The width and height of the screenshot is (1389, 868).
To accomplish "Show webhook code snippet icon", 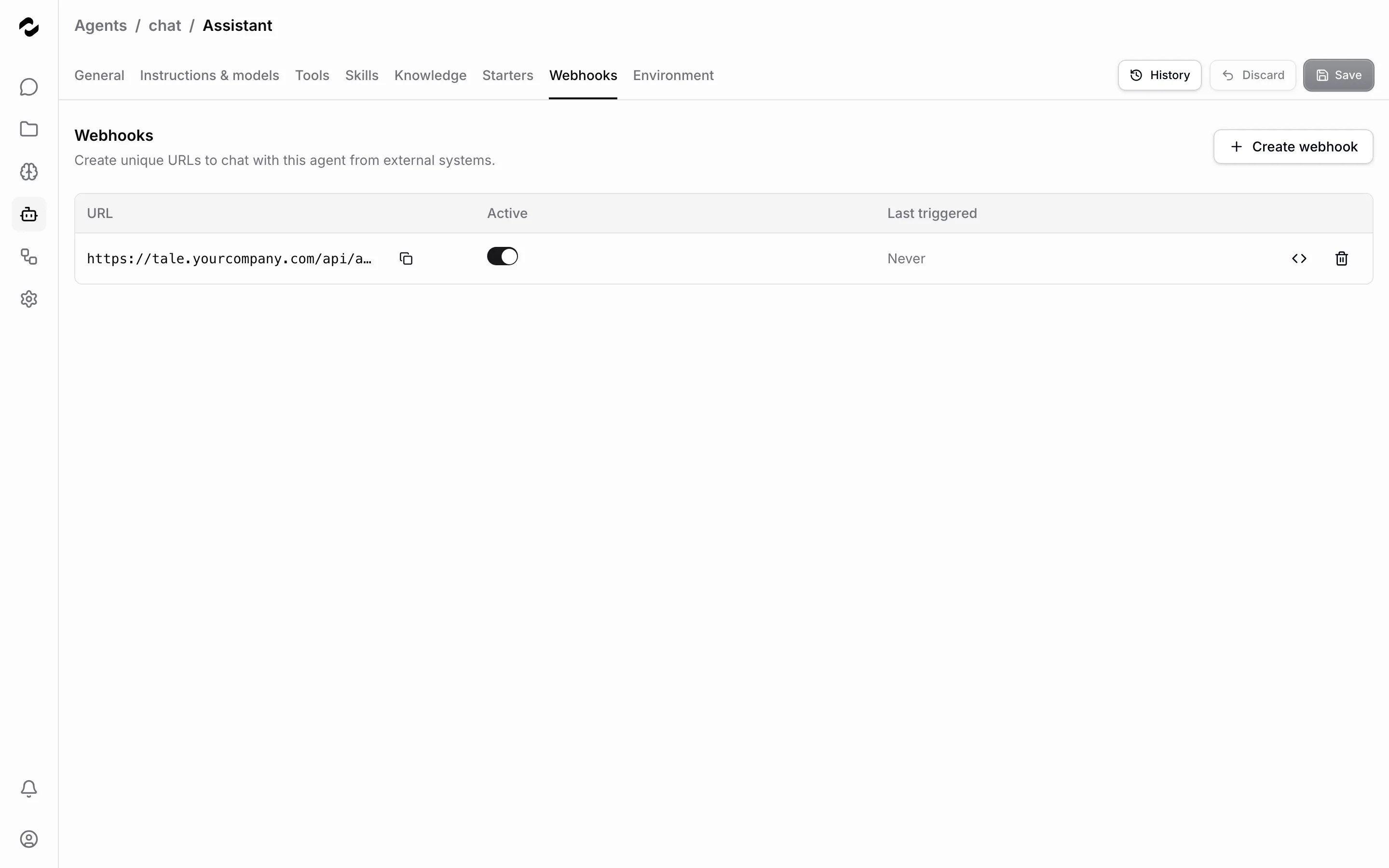I will click(1299, 259).
